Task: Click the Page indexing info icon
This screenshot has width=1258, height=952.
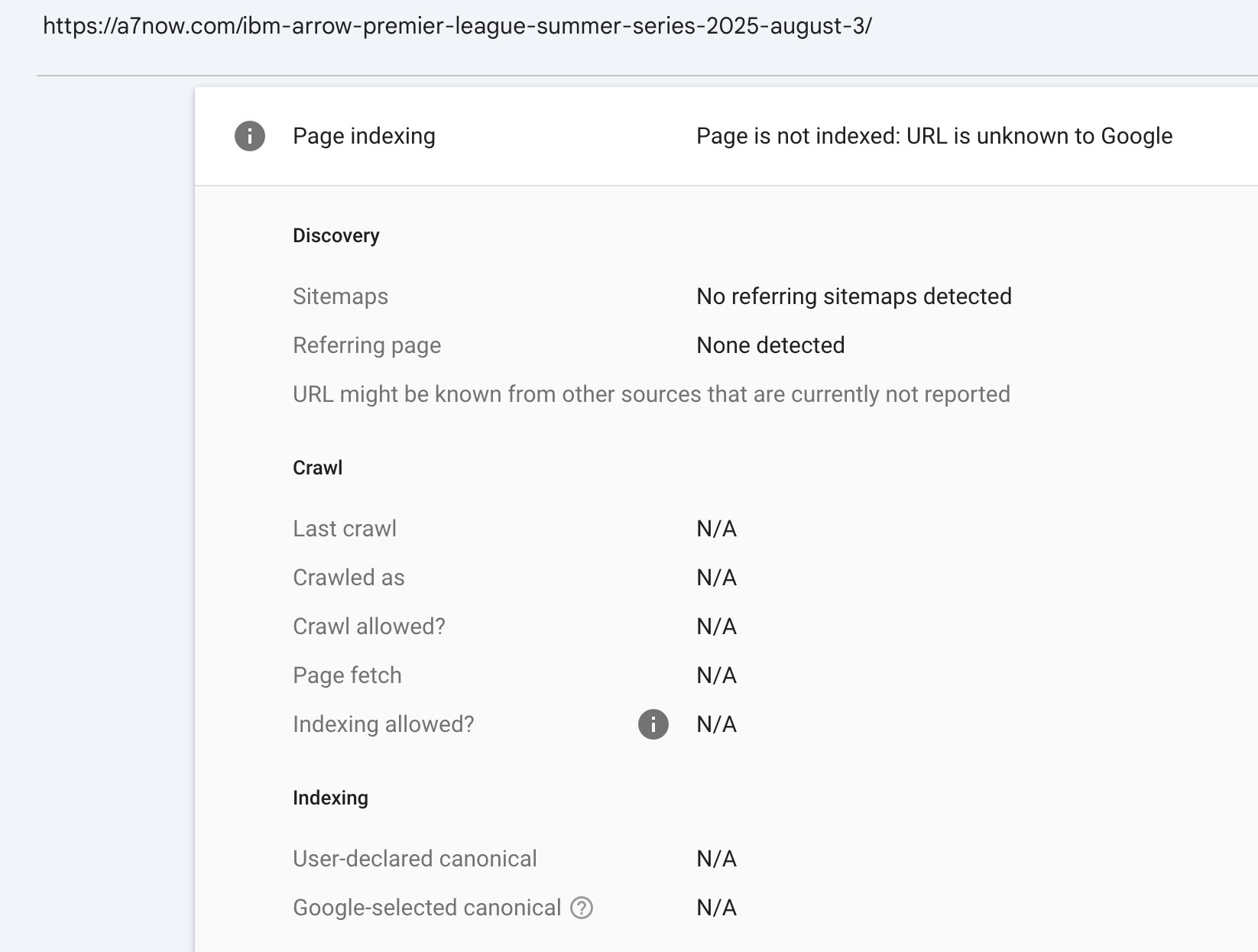Action: (x=249, y=136)
